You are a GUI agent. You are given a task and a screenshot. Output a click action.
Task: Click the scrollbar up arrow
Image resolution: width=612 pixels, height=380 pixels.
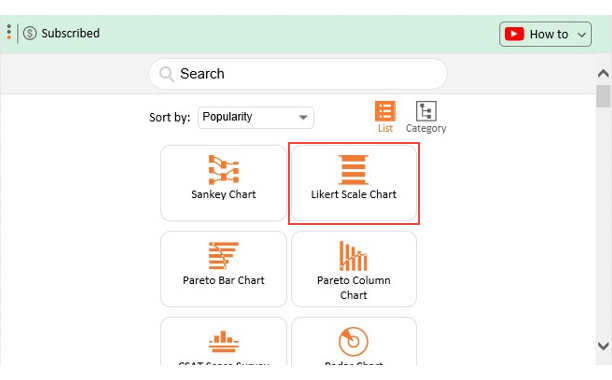pos(603,73)
